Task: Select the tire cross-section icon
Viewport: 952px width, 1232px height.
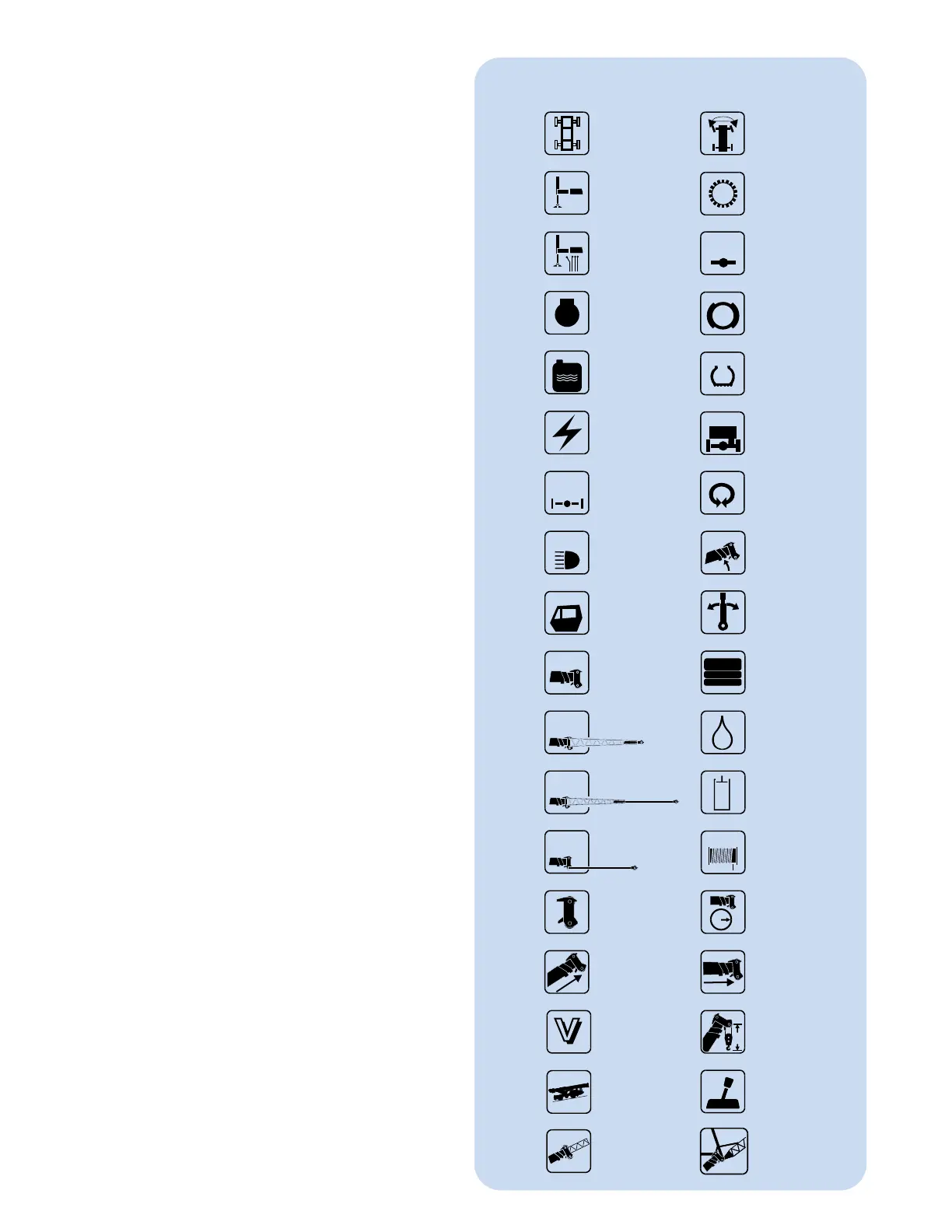Action: pyautogui.click(x=723, y=374)
